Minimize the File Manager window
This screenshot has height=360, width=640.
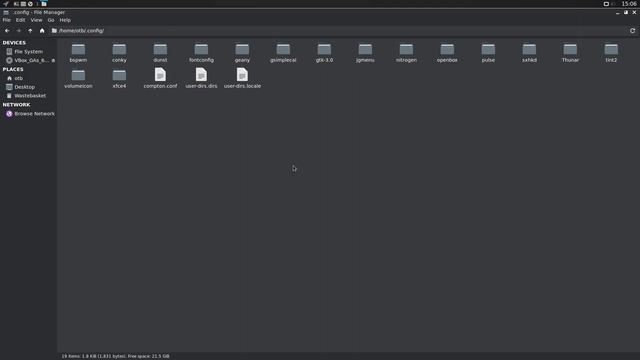click(x=618, y=13)
